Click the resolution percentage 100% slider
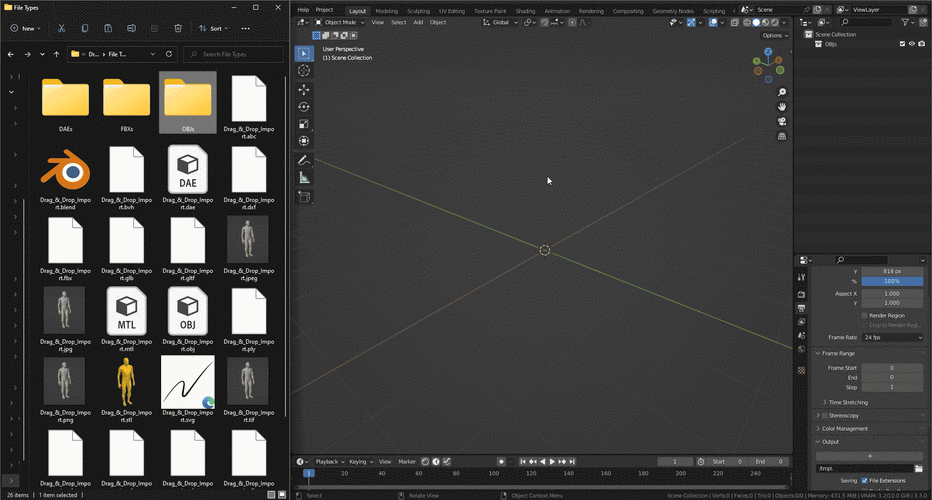This screenshot has height=500, width=932. coord(892,281)
